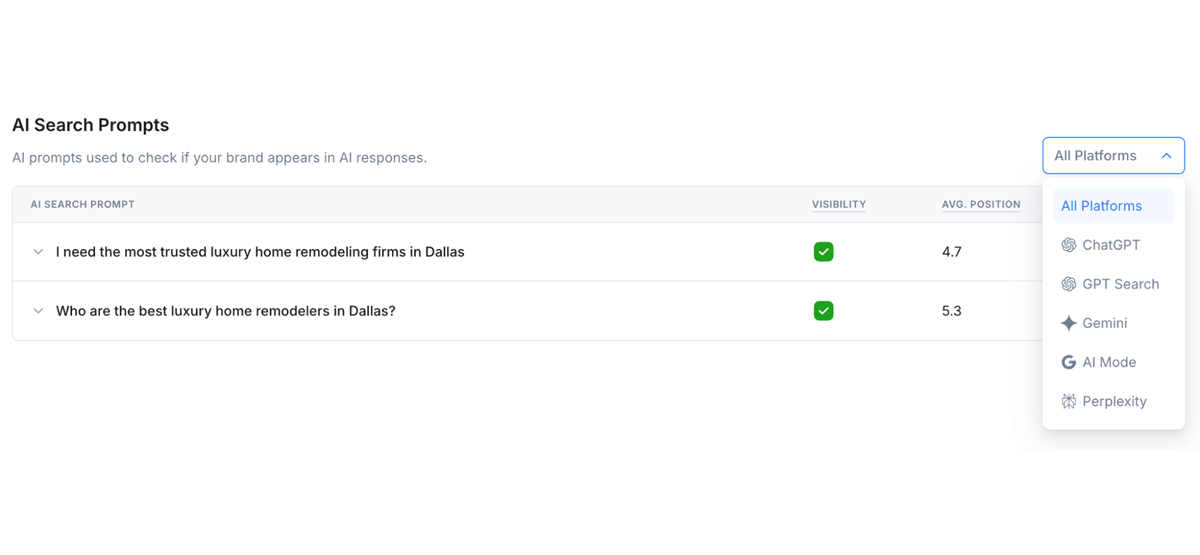The height and width of the screenshot is (555, 1200).
Task: Filter by Perplexity platform
Action: pos(1114,401)
